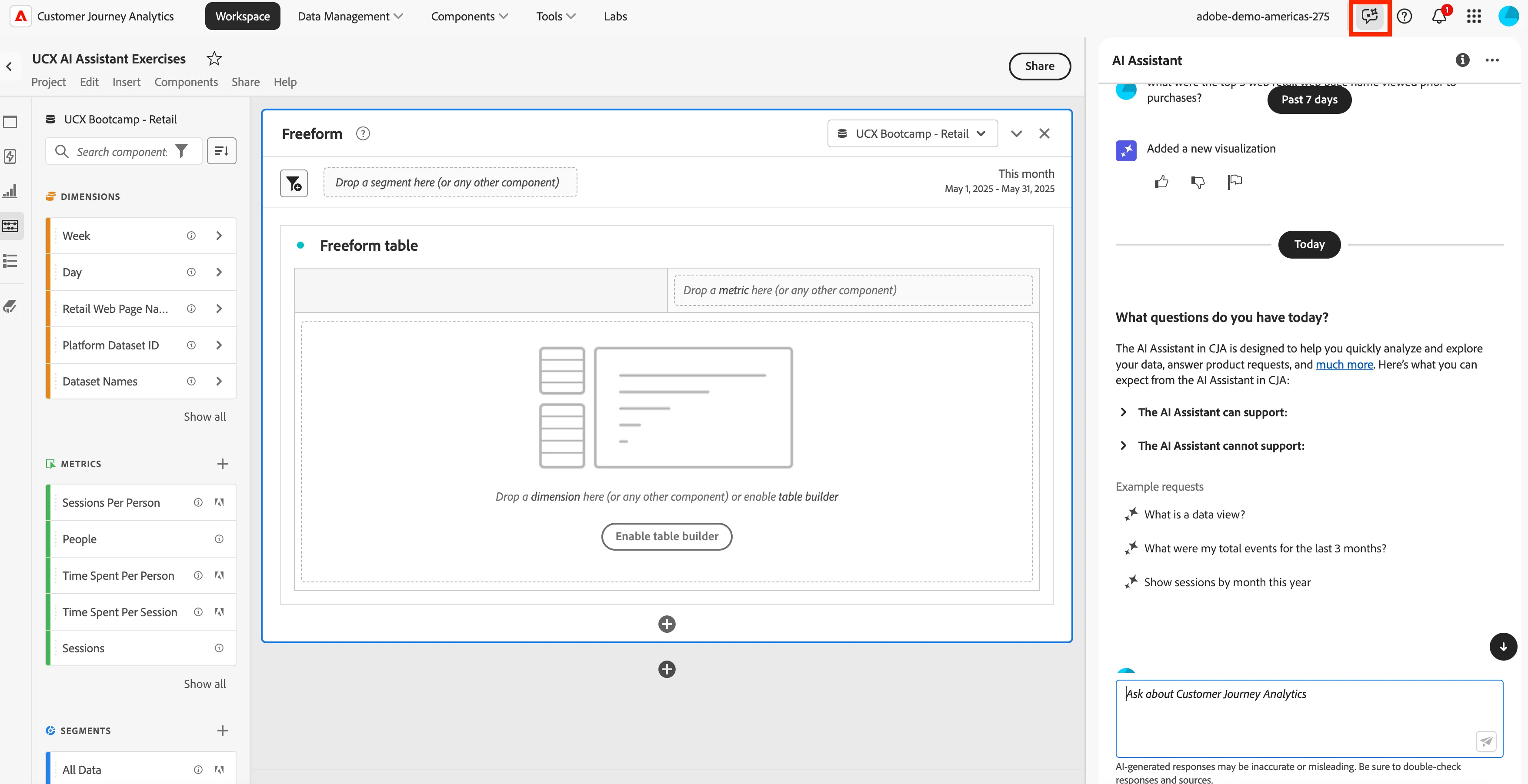1528x784 pixels.
Task: Click the Share button
Action: pyautogui.click(x=1039, y=66)
